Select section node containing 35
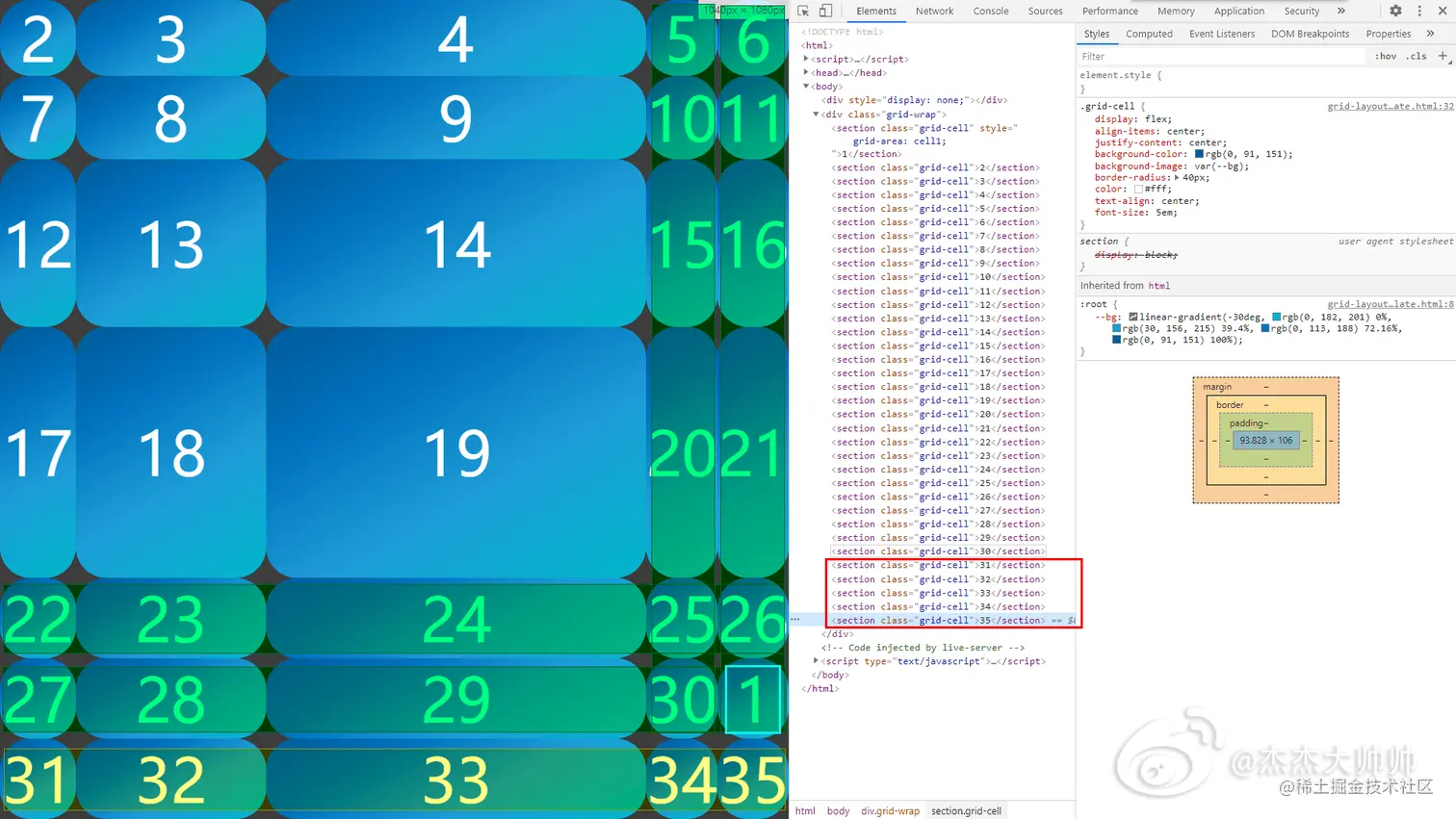This screenshot has height=819, width=1456. coord(938,620)
